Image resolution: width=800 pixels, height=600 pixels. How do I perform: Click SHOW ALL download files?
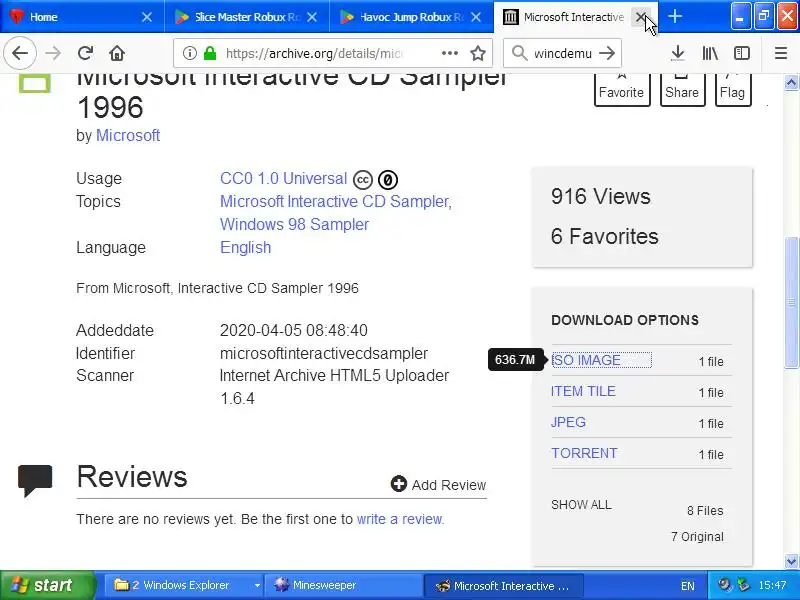tap(581, 505)
